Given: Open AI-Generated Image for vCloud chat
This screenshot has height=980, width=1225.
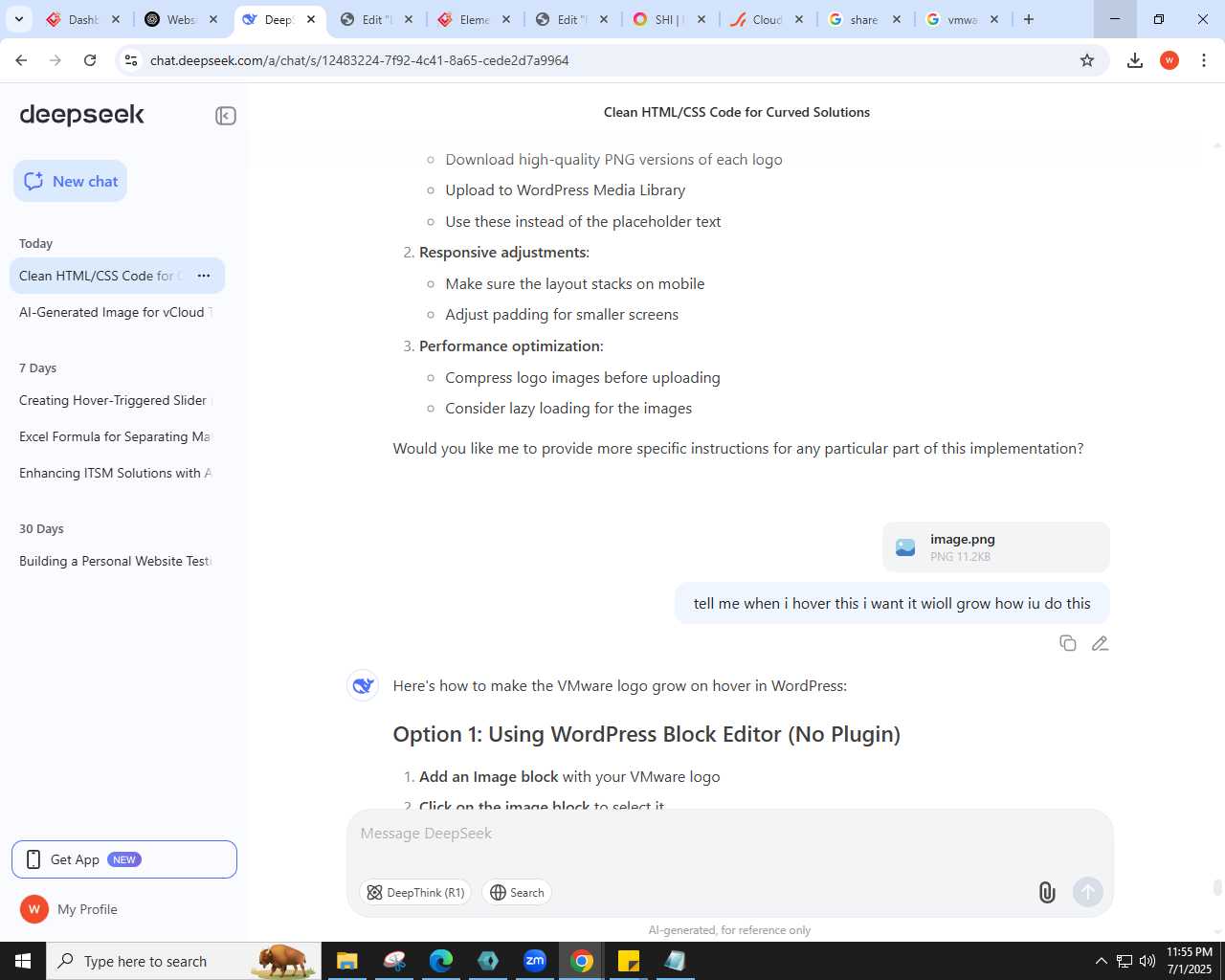Looking at the screenshot, I should pos(117,312).
